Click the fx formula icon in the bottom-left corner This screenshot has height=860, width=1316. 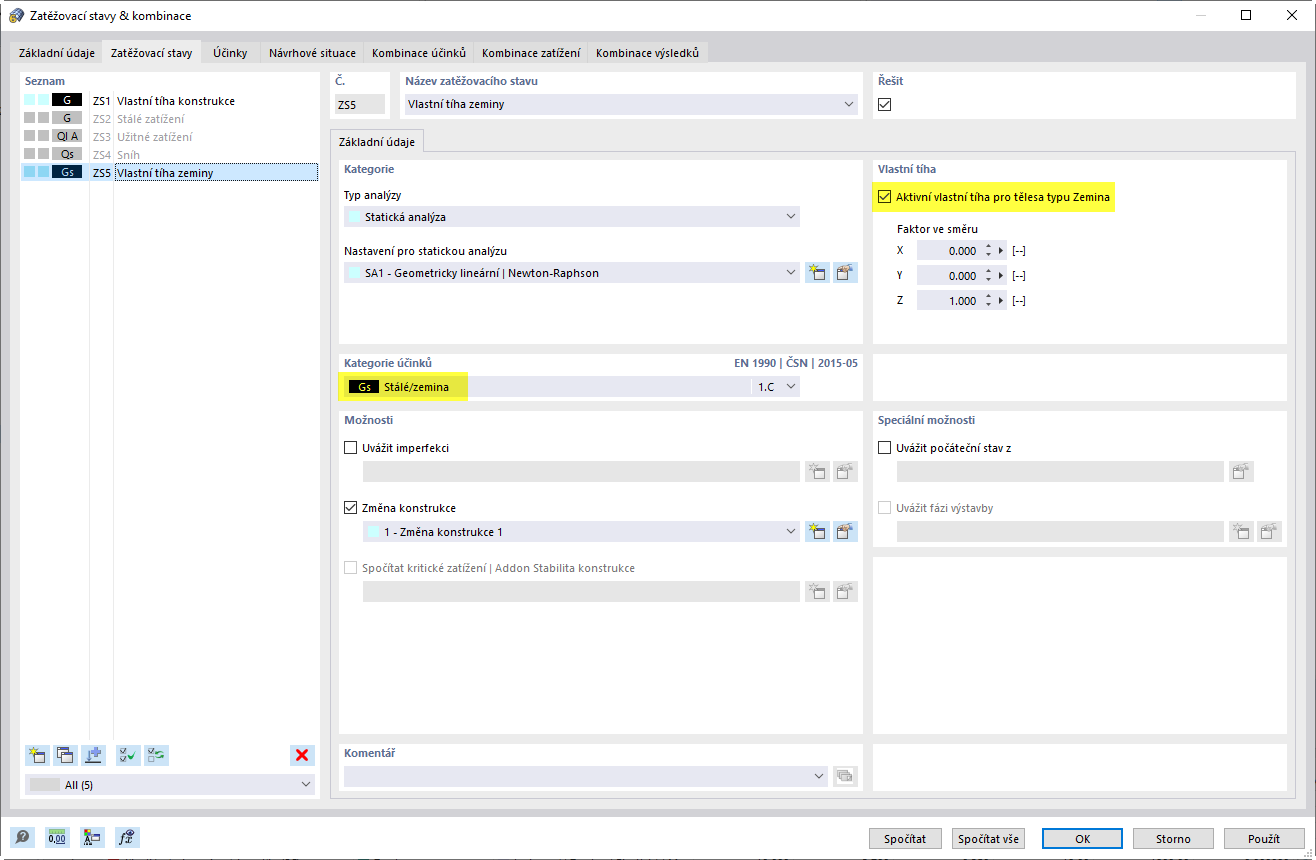[126, 838]
